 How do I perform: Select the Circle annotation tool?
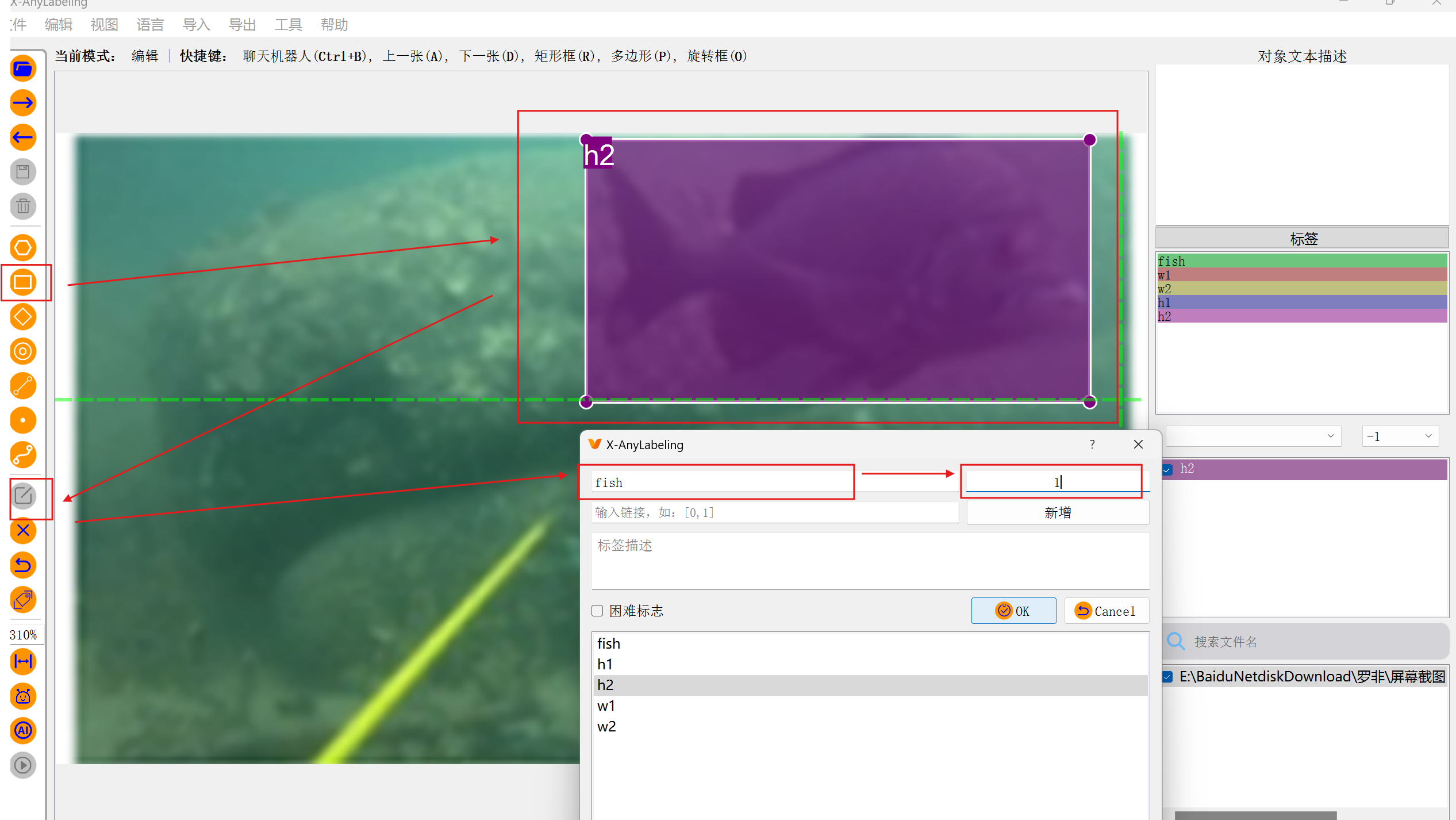coord(23,351)
